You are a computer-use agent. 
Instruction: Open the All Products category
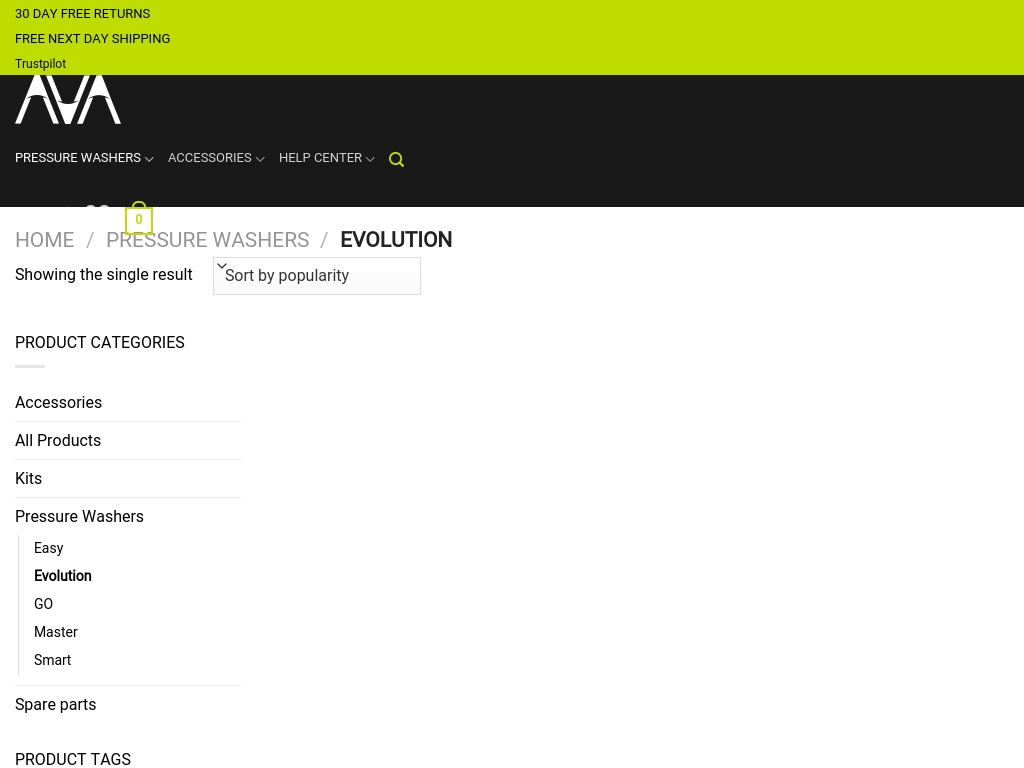point(58,441)
